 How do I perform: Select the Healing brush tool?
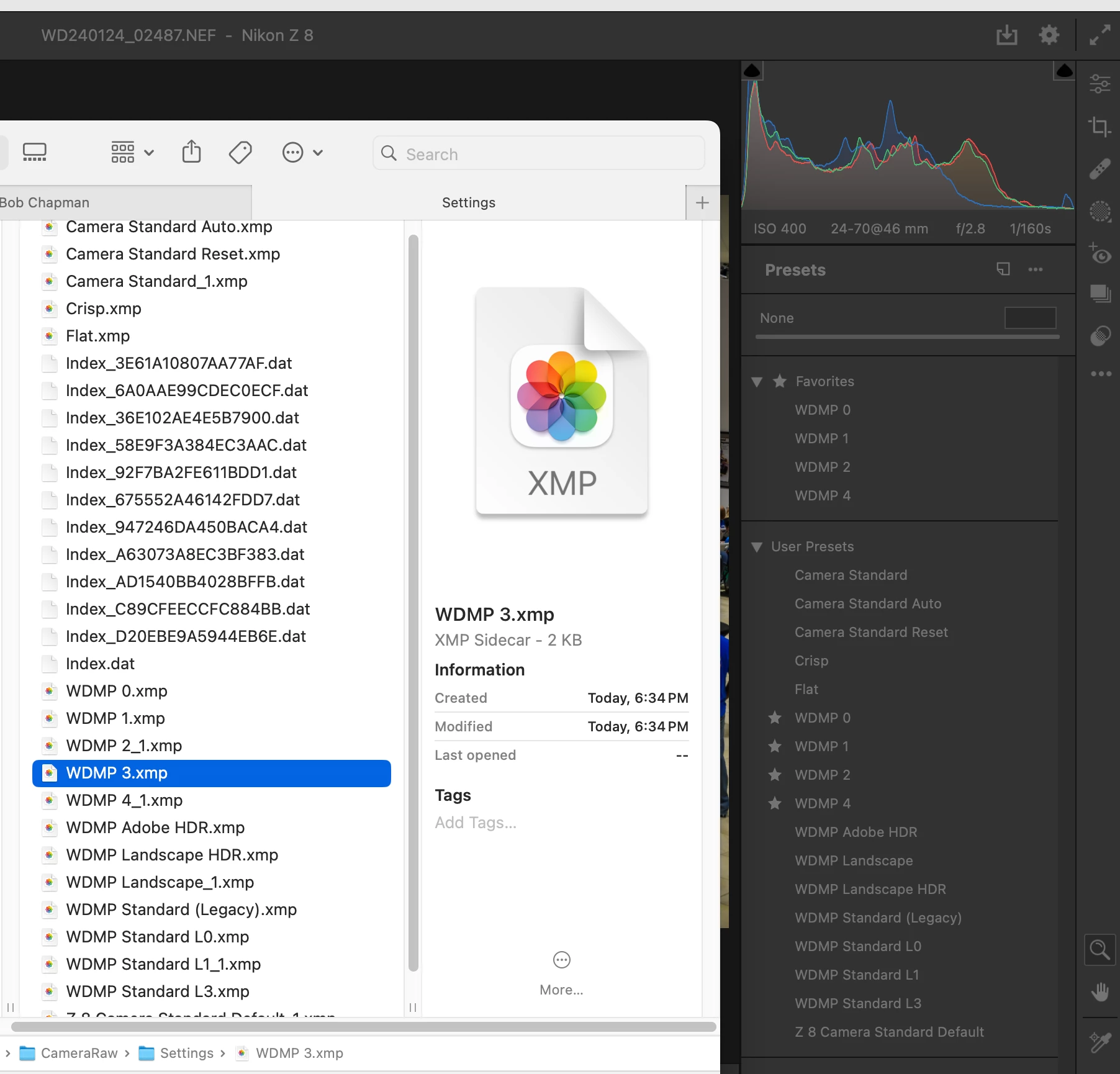pos(1100,169)
